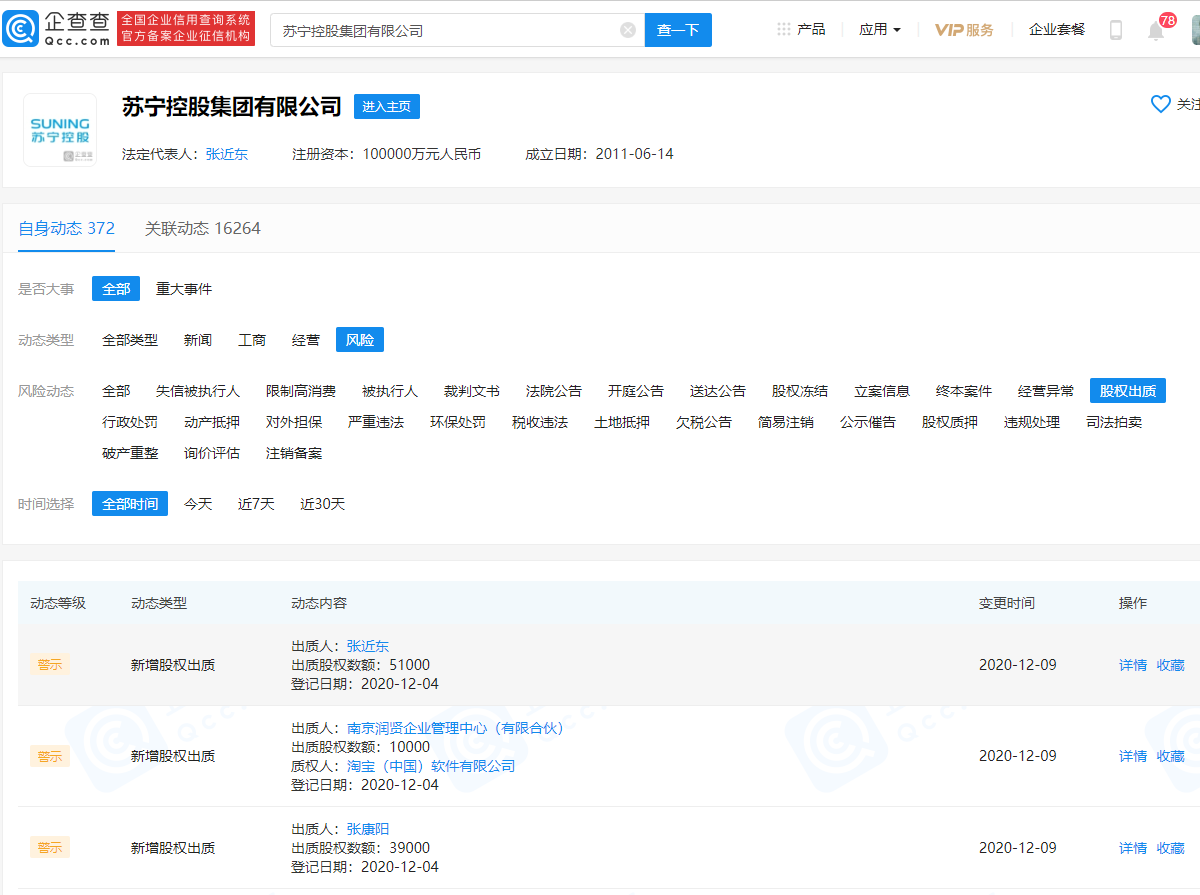Filter by 终本案件
Image resolution: width=1200 pixels, height=895 pixels.
(x=964, y=391)
